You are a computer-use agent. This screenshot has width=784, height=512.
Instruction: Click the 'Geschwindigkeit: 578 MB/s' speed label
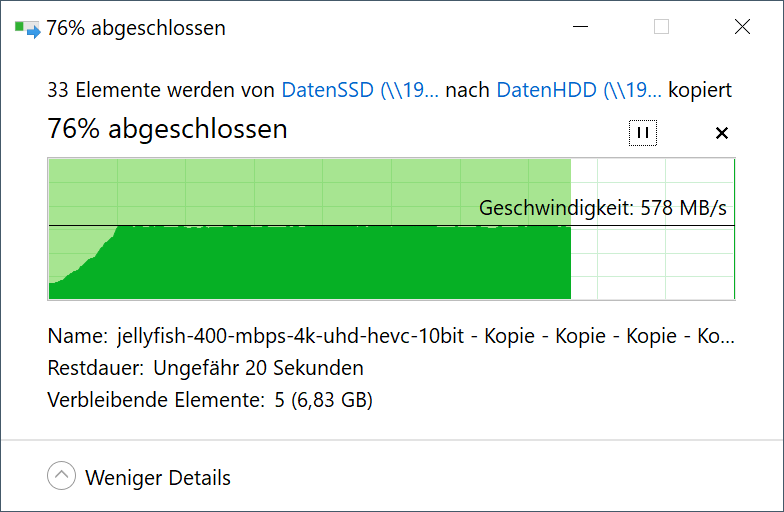(602, 209)
